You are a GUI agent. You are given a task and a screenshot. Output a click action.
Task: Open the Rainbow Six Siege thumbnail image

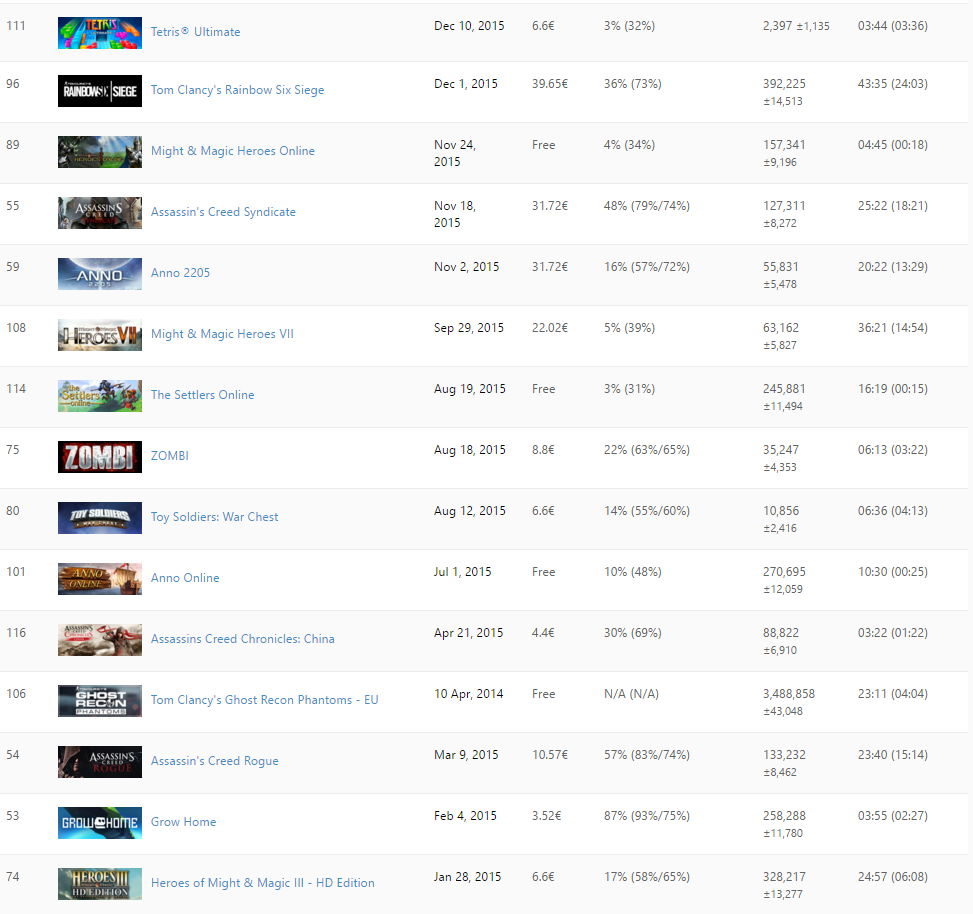(x=100, y=91)
